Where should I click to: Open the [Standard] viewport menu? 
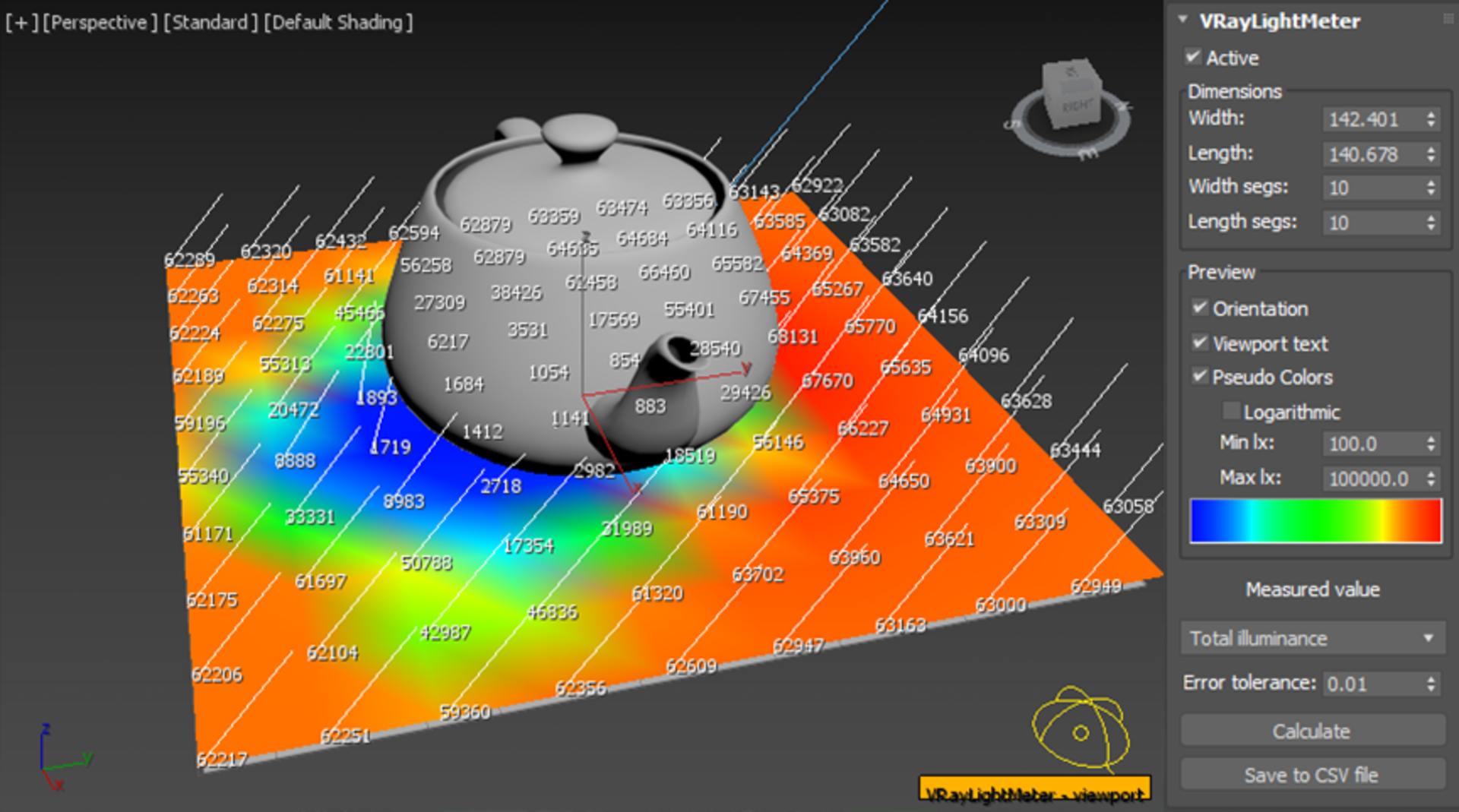tap(210, 22)
